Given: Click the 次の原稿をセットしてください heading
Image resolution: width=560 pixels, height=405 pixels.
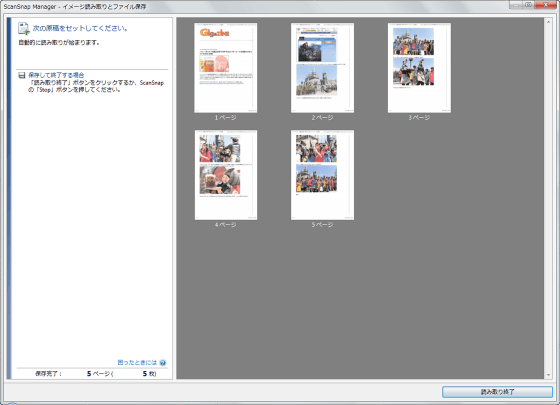Looking at the screenshot, I should pyautogui.click(x=80, y=28).
